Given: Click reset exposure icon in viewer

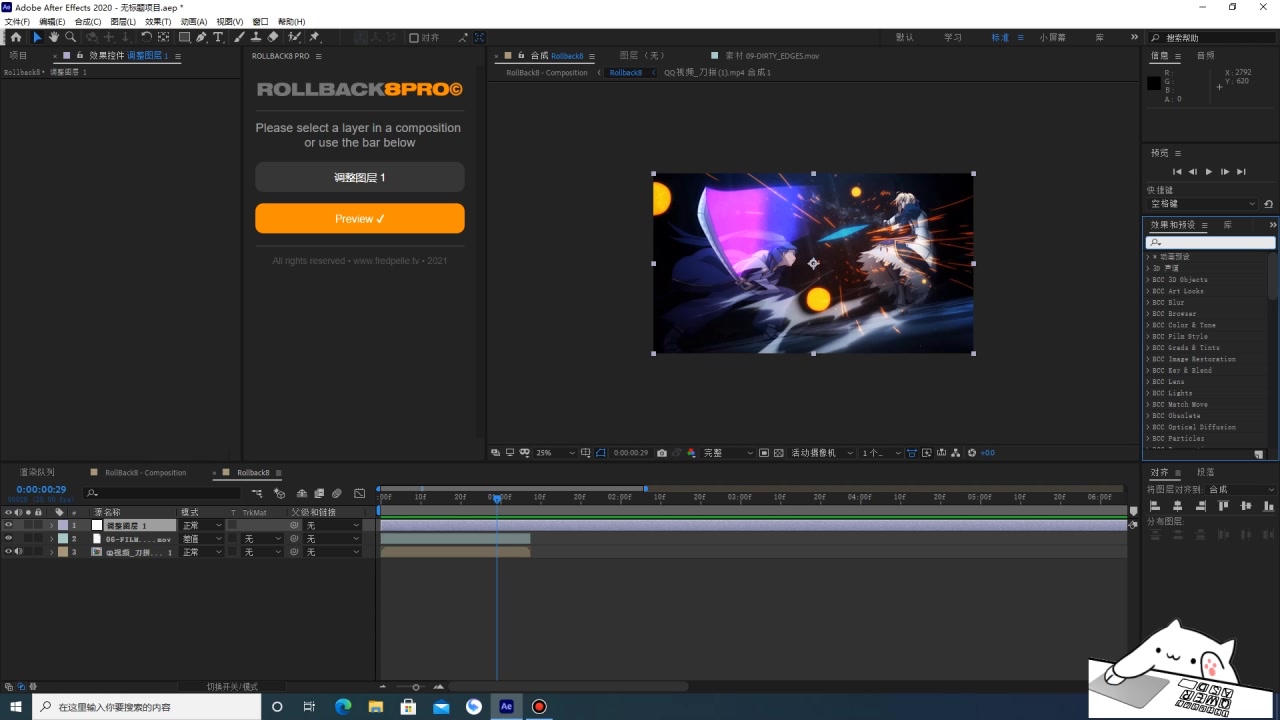Looking at the screenshot, I should coord(972,452).
